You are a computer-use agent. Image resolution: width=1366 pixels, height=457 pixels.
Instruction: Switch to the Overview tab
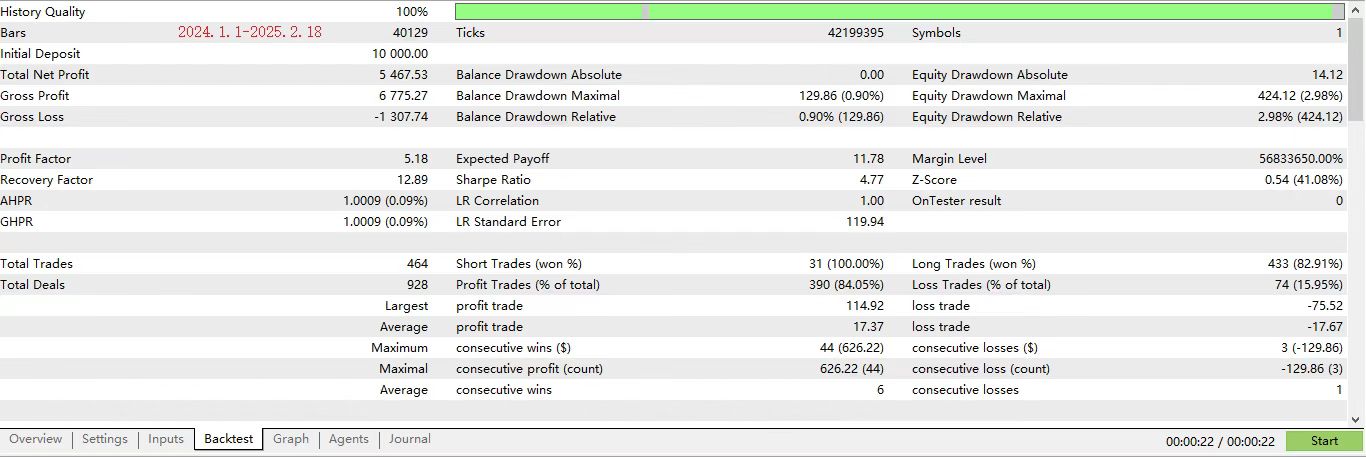point(36,439)
